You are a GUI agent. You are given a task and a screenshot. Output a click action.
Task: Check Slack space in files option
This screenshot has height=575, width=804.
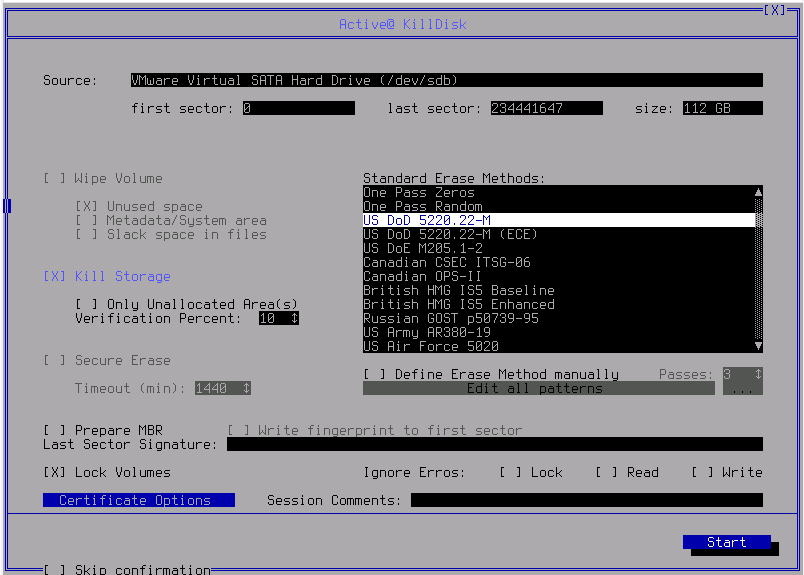click(86, 234)
